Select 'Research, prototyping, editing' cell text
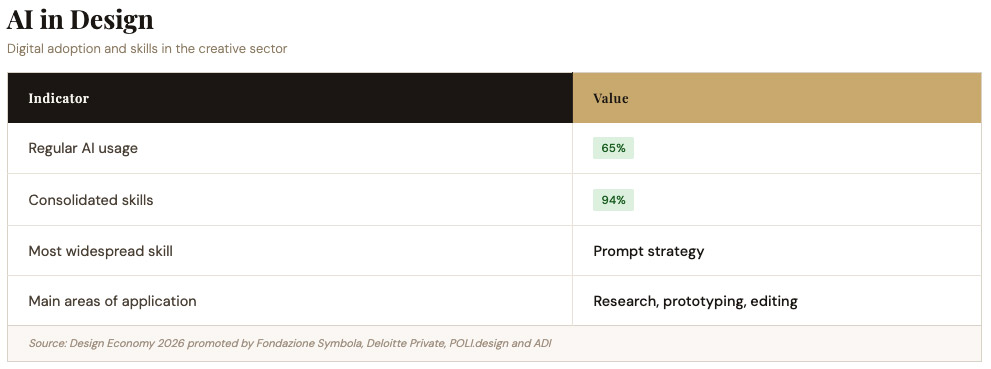Viewport: 991px width, 369px height. click(x=695, y=301)
